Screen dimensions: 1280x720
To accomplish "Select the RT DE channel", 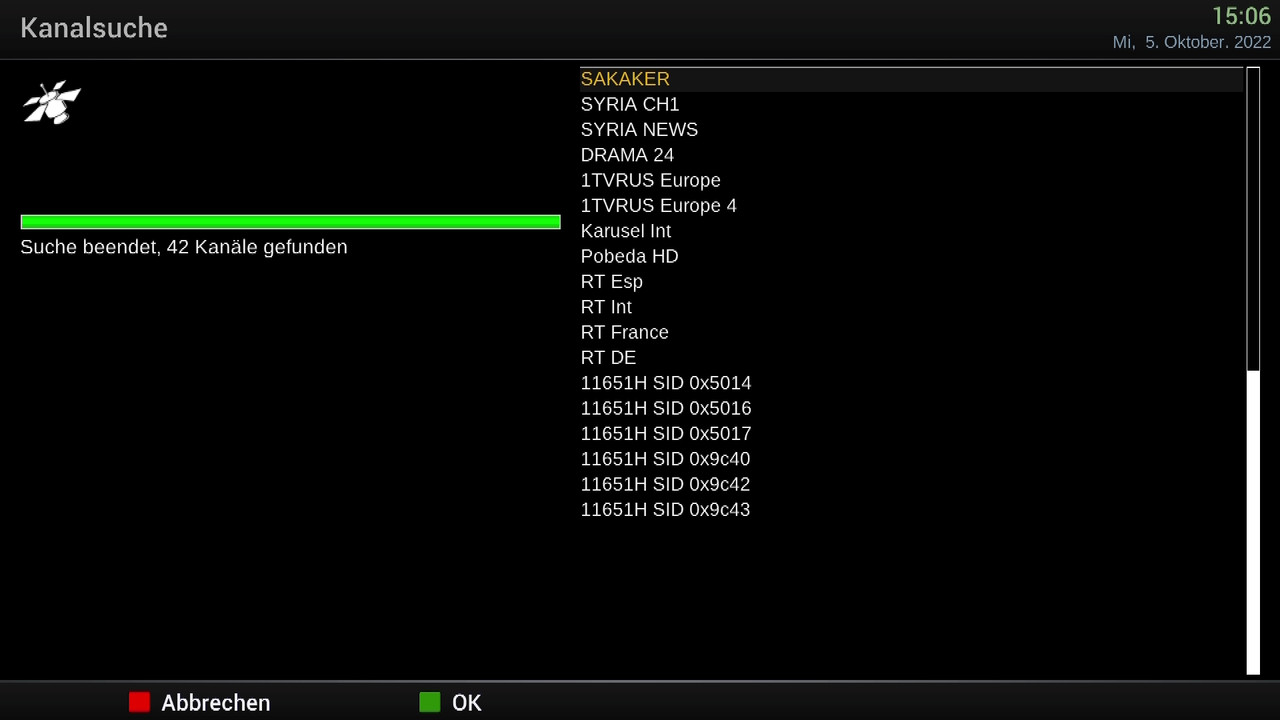I will [911, 358].
